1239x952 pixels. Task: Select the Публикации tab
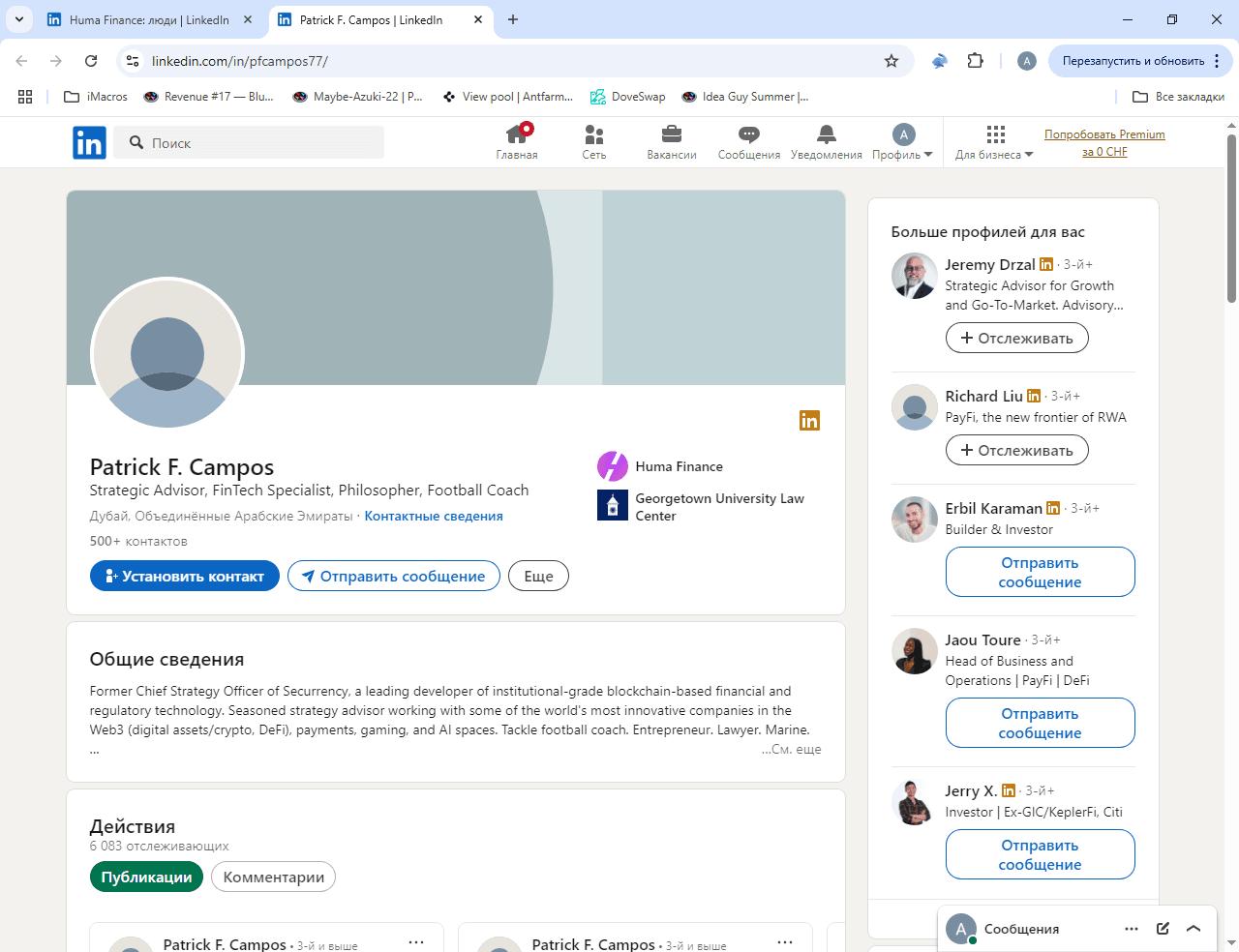click(x=146, y=877)
